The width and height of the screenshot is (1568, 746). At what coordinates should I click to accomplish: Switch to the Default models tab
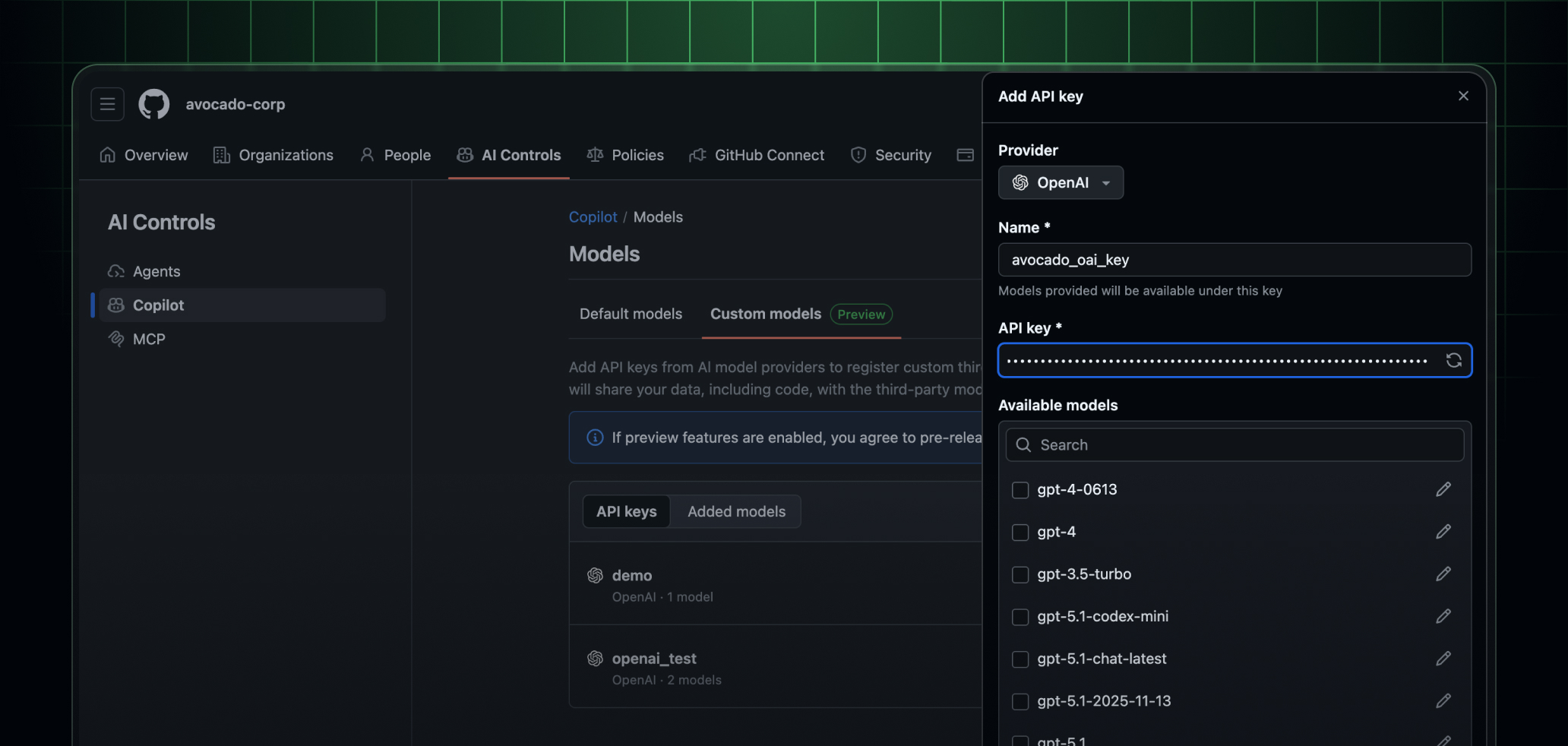631,314
